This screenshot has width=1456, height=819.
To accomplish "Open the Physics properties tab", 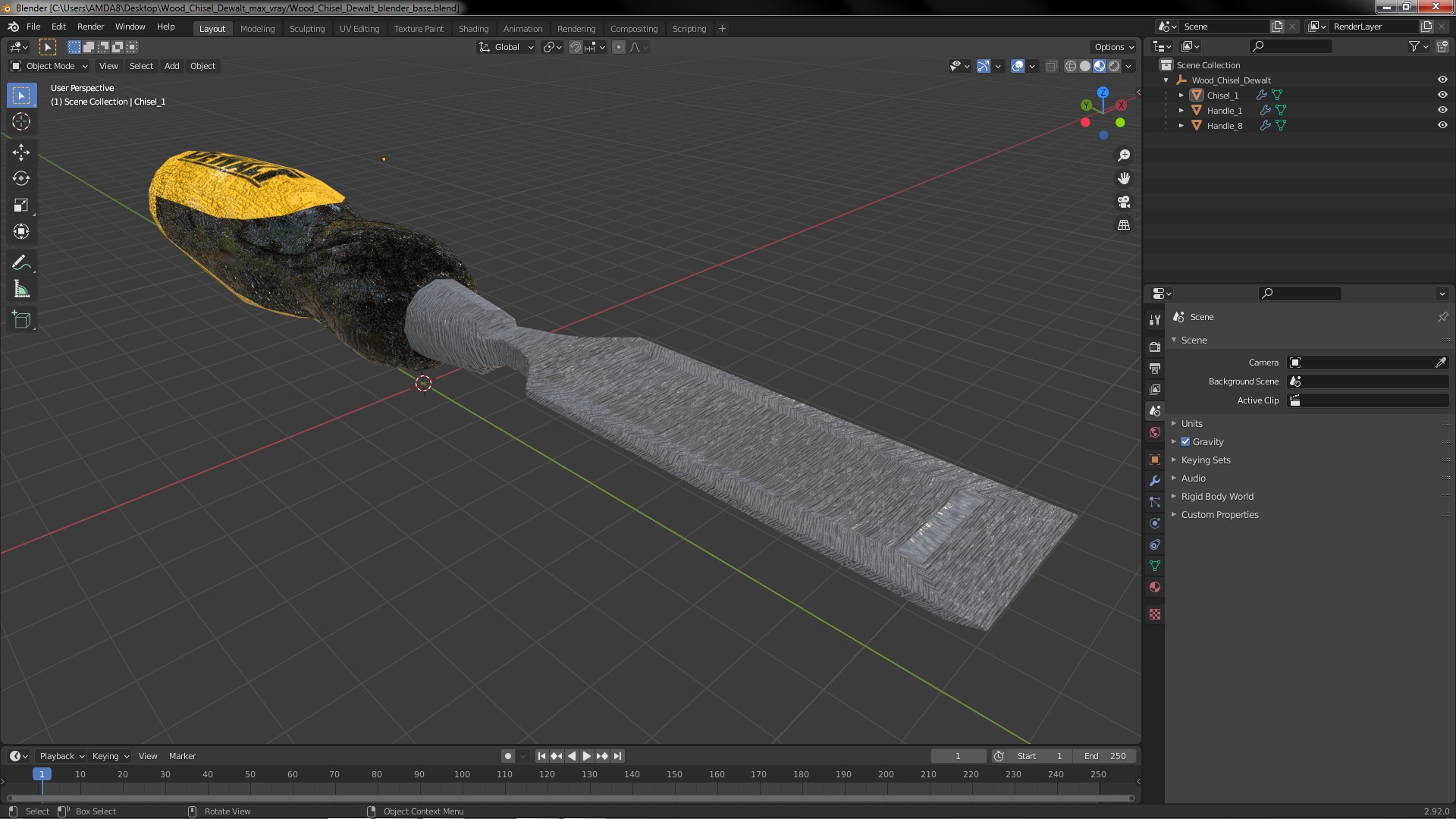I will point(1155,523).
